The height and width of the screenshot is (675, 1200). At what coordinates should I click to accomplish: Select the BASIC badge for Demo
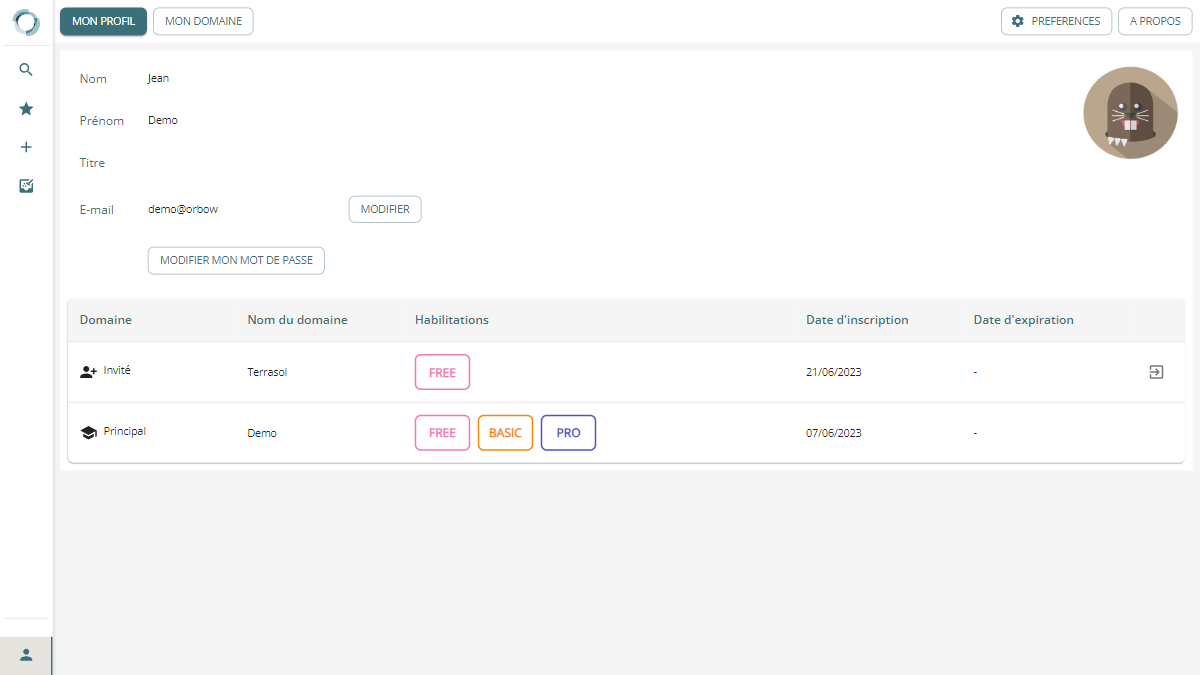[505, 433]
